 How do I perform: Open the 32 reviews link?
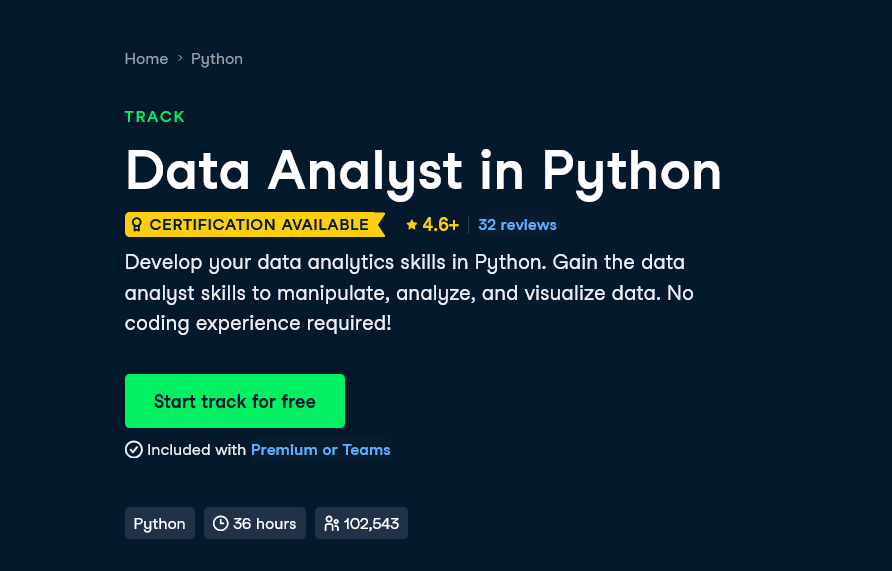(x=517, y=225)
